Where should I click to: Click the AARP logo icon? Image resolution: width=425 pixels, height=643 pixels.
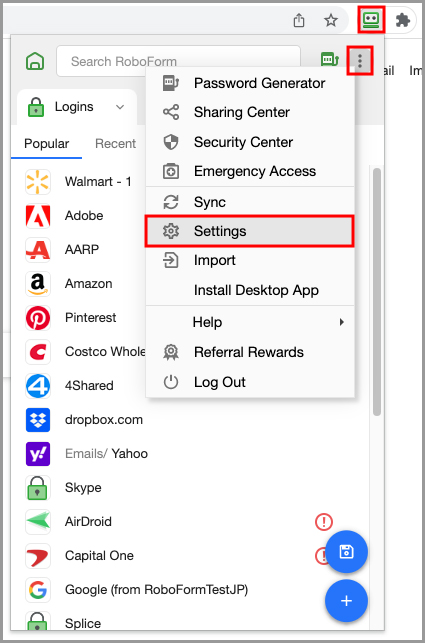(38, 250)
